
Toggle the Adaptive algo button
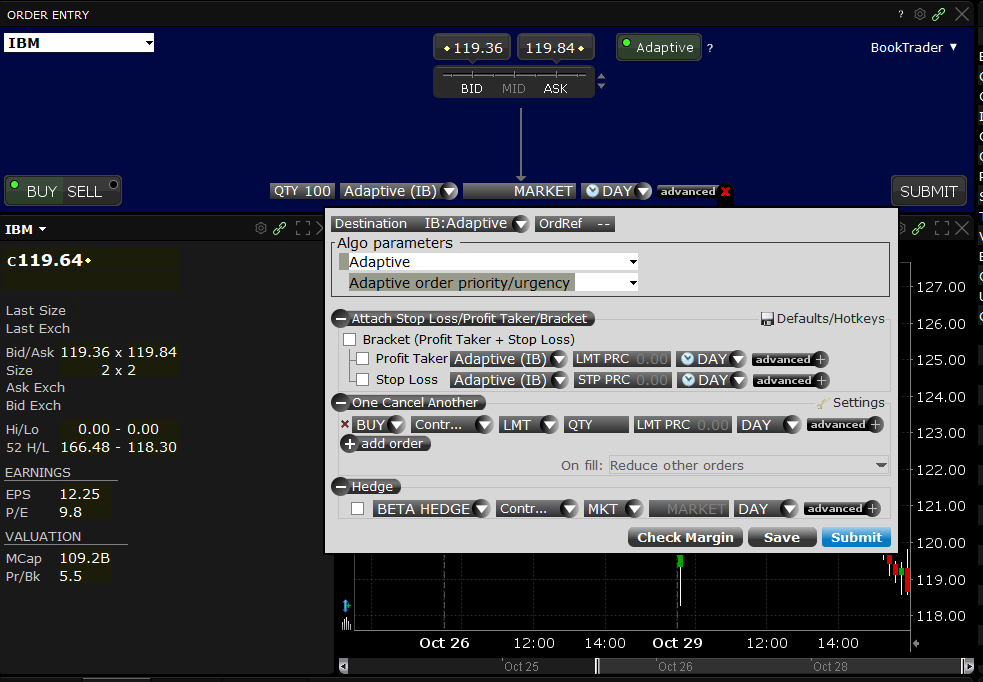pos(657,47)
